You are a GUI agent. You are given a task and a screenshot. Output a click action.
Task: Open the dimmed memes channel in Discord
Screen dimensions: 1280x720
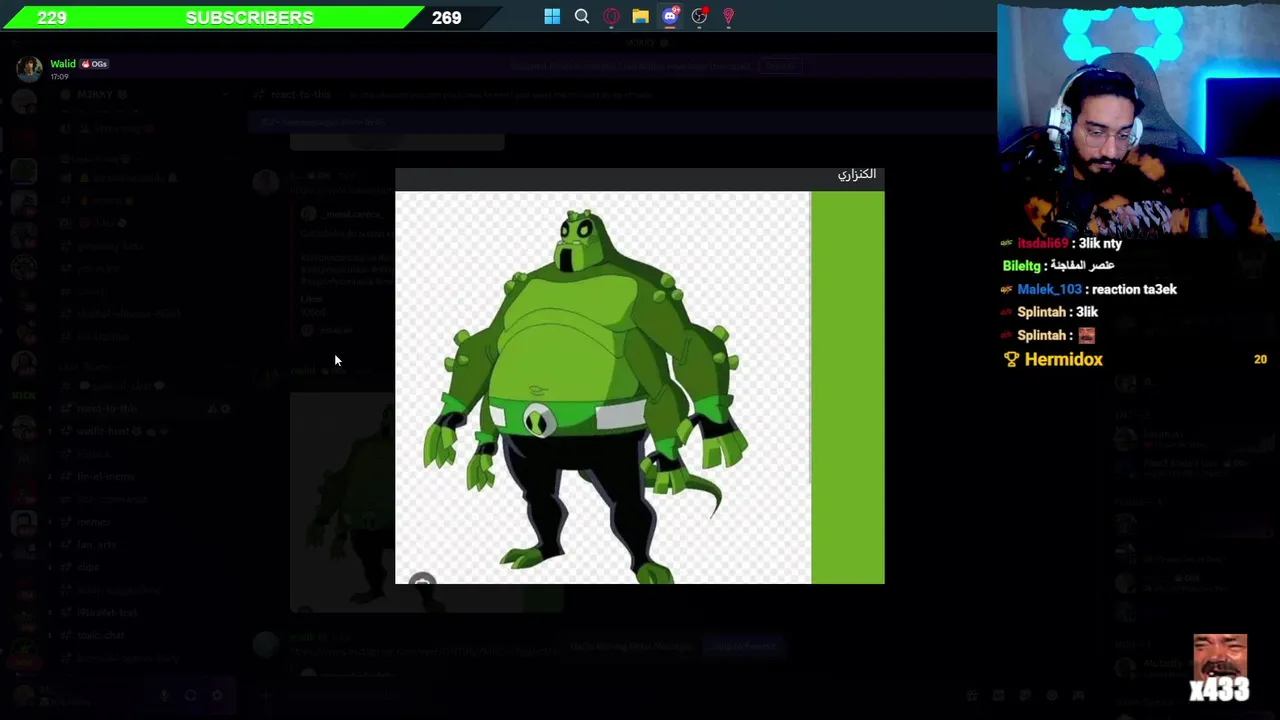click(x=94, y=522)
